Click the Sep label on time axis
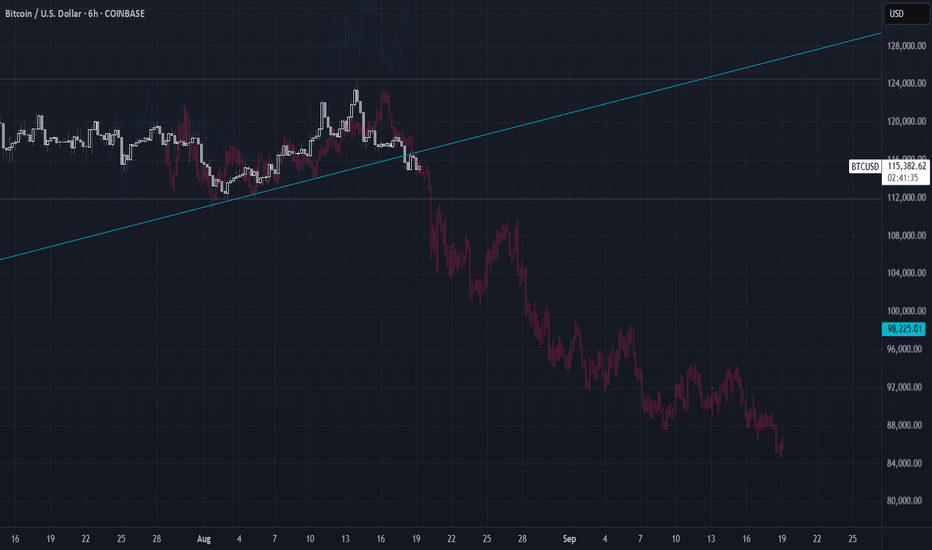 coord(569,539)
